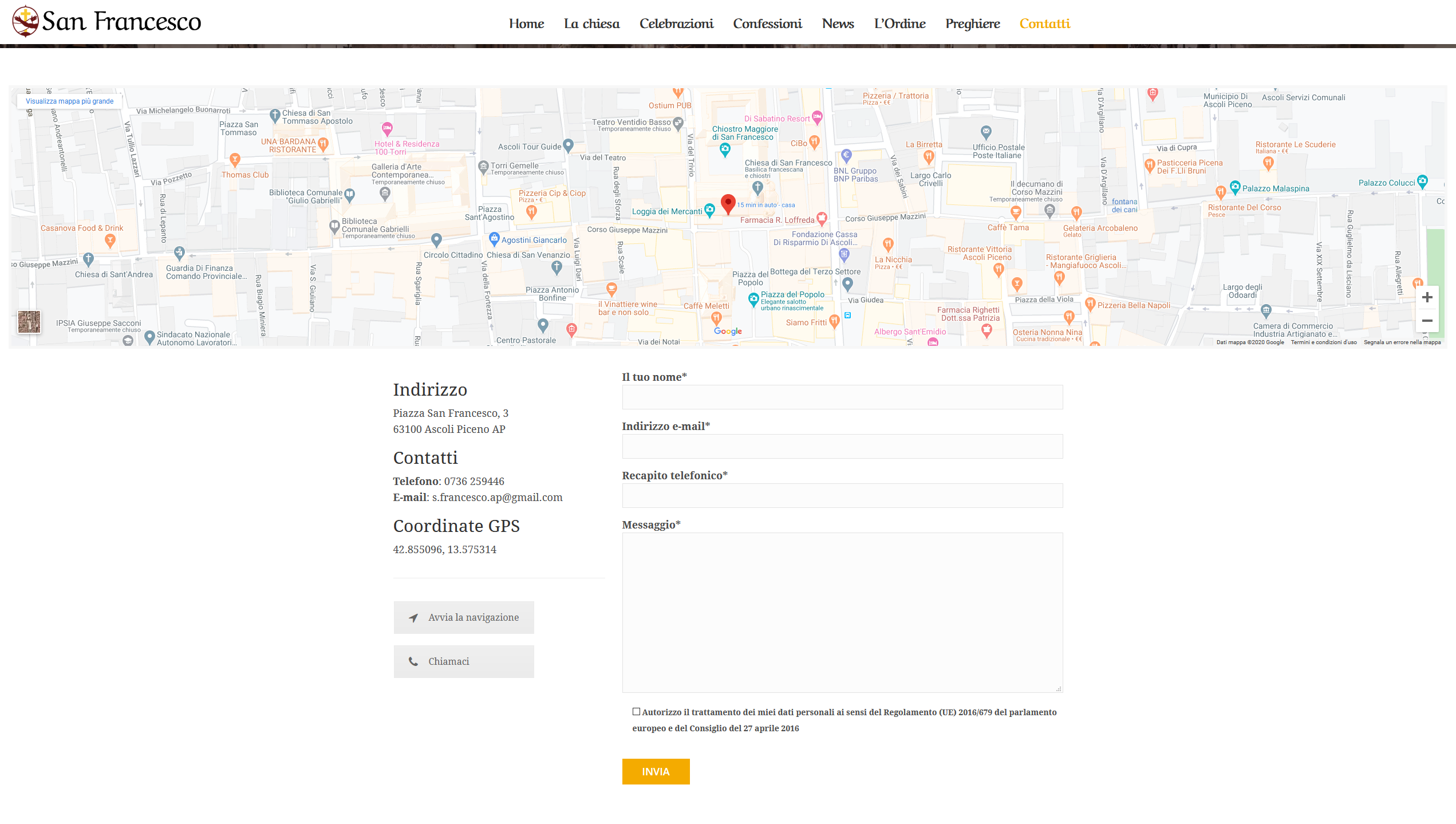Click the red location pin on map

[x=728, y=203]
